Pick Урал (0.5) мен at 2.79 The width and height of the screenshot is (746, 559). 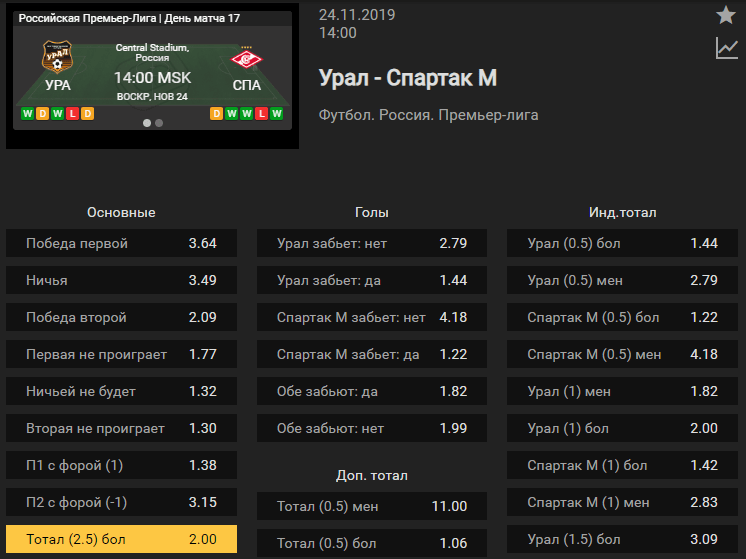click(x=622, y=280)
